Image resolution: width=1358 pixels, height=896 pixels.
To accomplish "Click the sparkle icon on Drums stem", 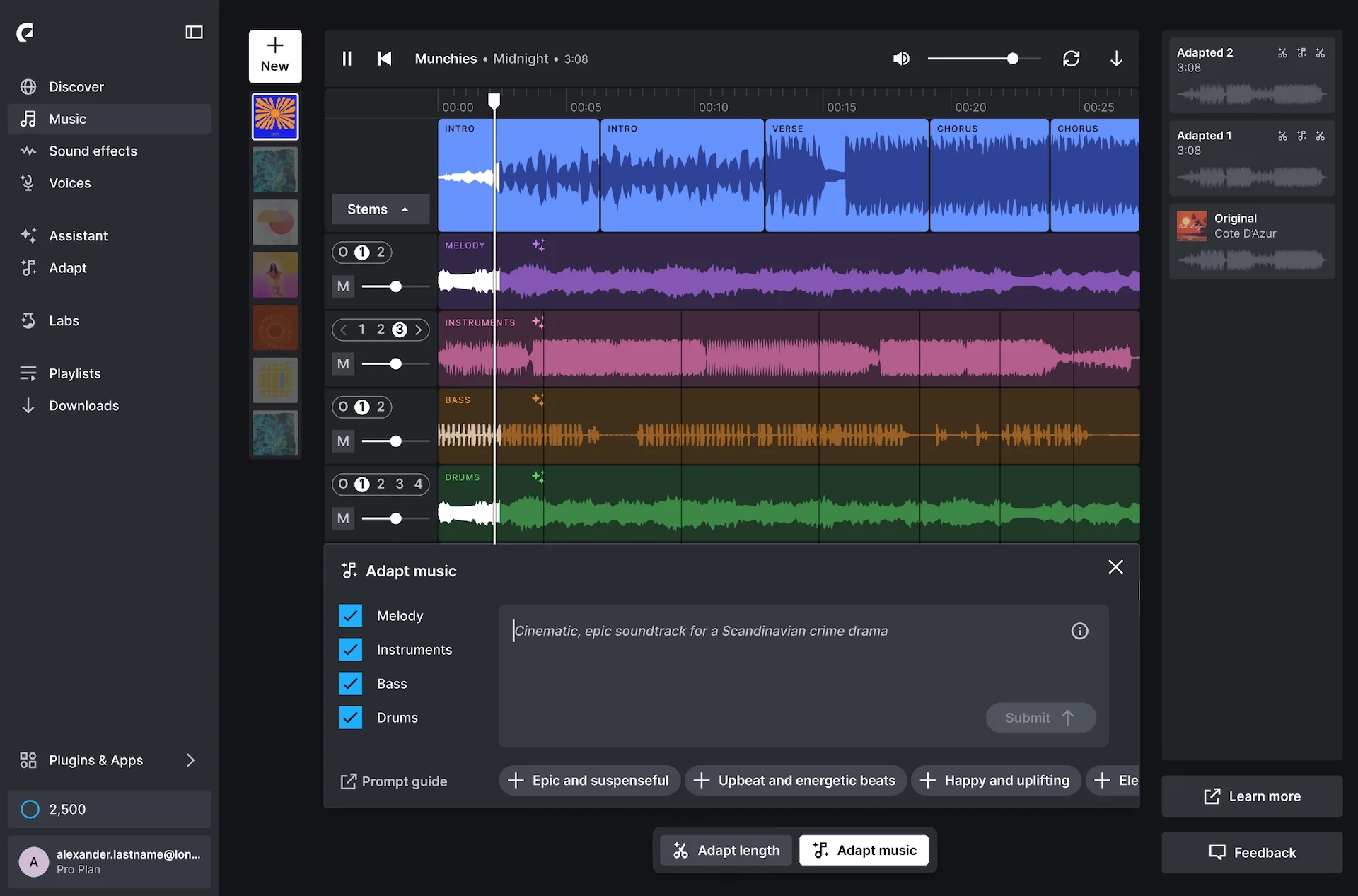I will coord(538,477).
